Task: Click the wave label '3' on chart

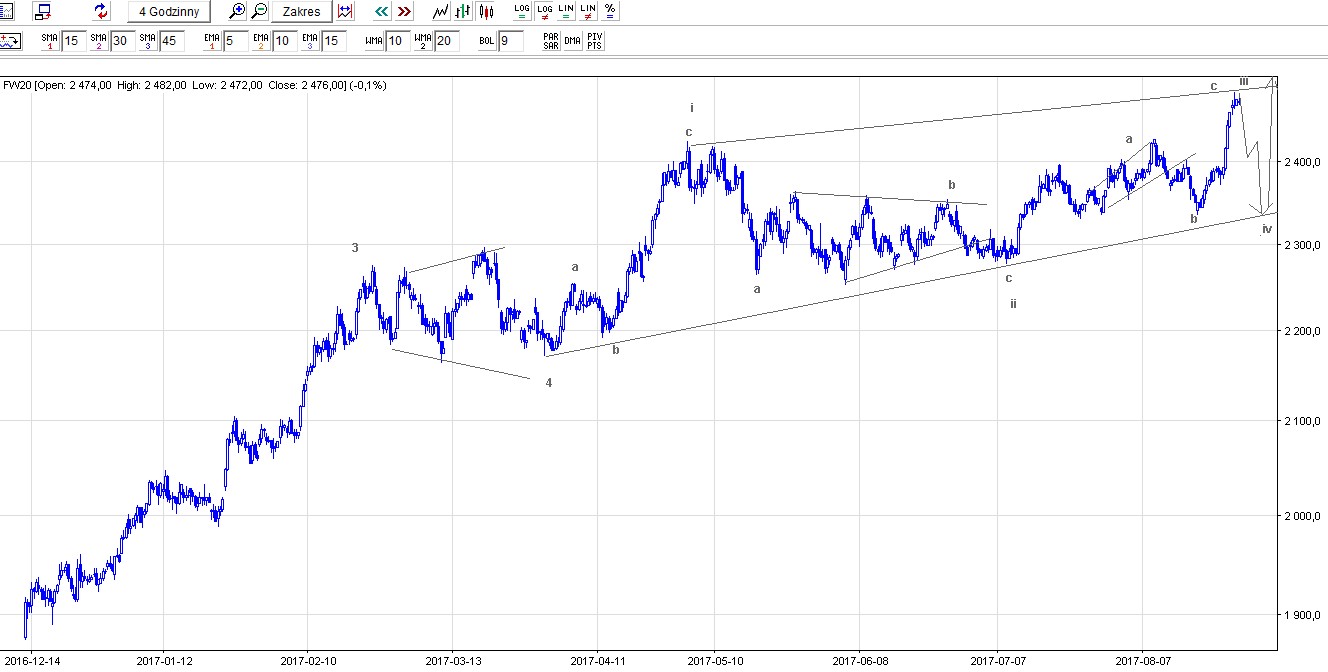Action: click(x=355, y=247)
